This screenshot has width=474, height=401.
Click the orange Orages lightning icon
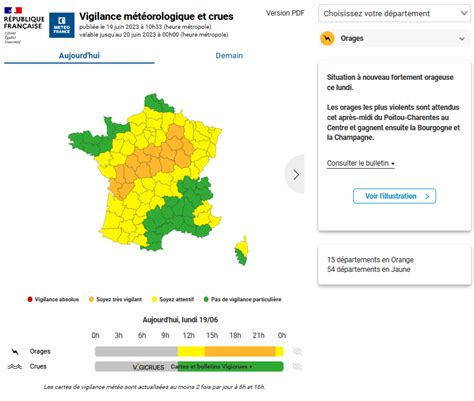pos(327,39)
